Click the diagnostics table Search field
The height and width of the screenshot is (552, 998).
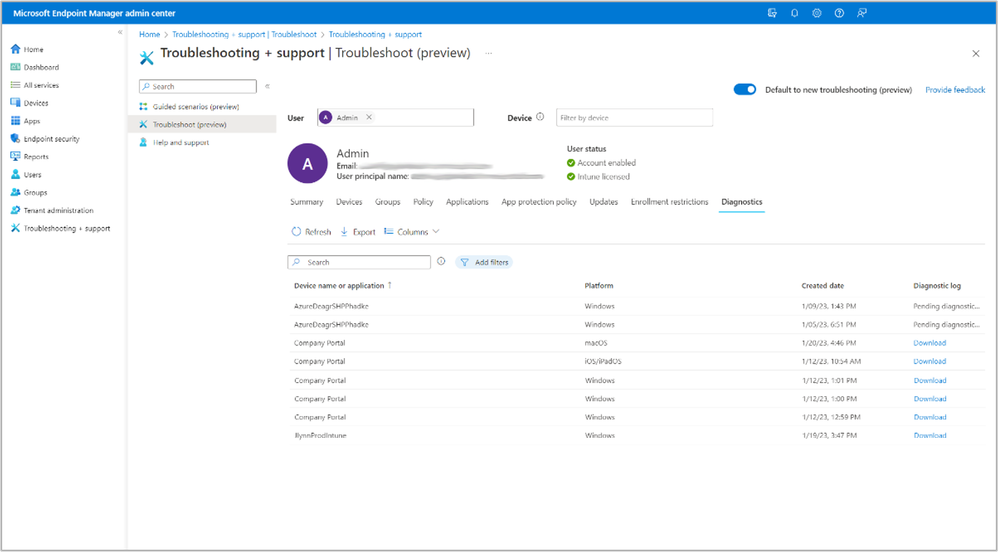point(359,262)
